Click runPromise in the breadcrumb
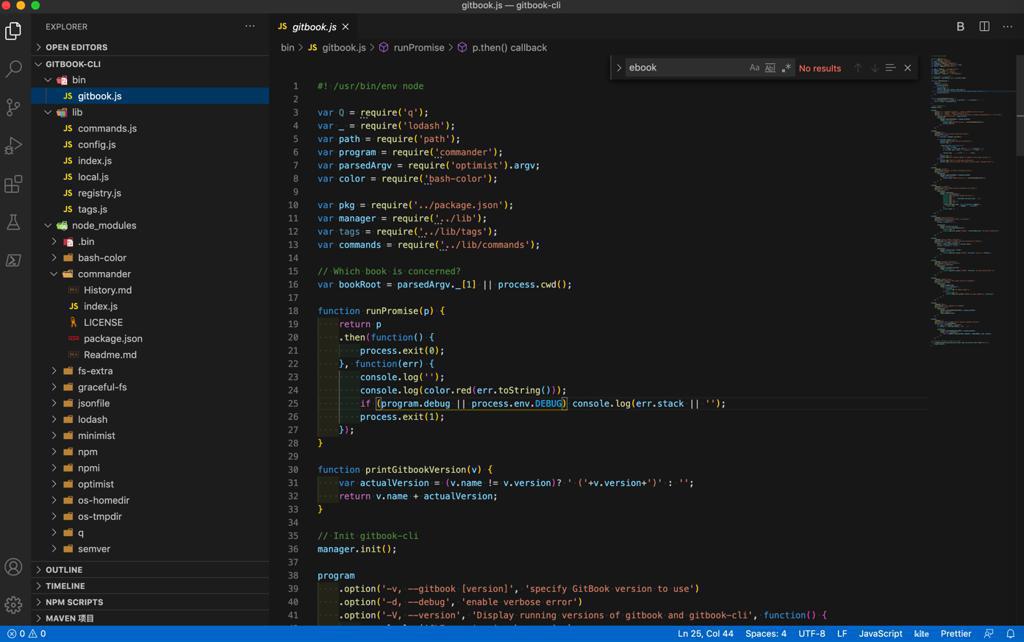This screenshot has height=642, width=1024. point(418,47)
